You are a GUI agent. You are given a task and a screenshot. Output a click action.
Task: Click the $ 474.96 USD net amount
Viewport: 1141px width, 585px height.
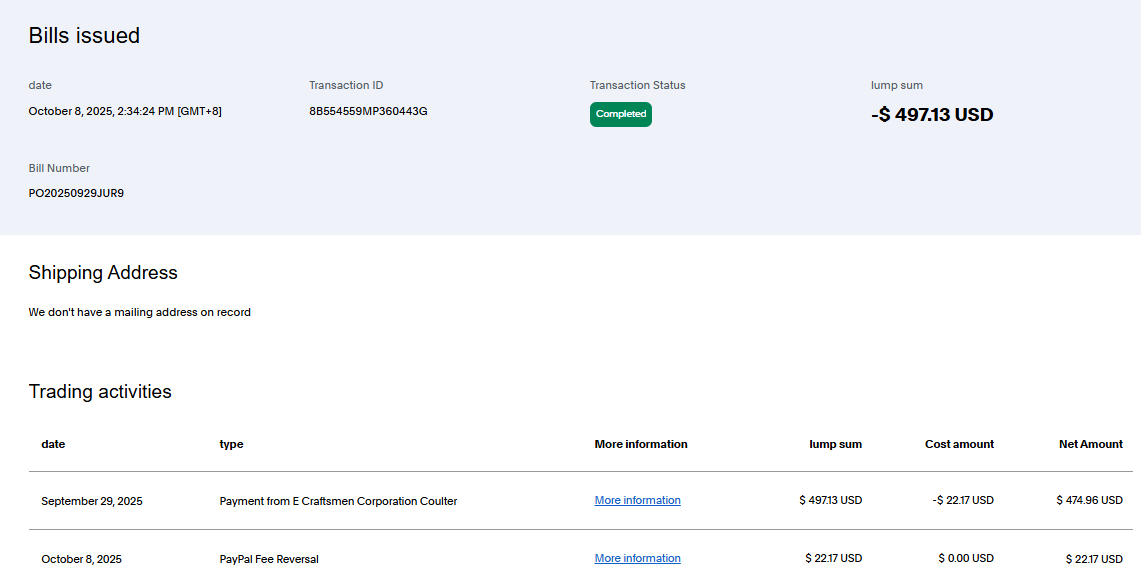pyautogui.click(x=1089, y=500)
